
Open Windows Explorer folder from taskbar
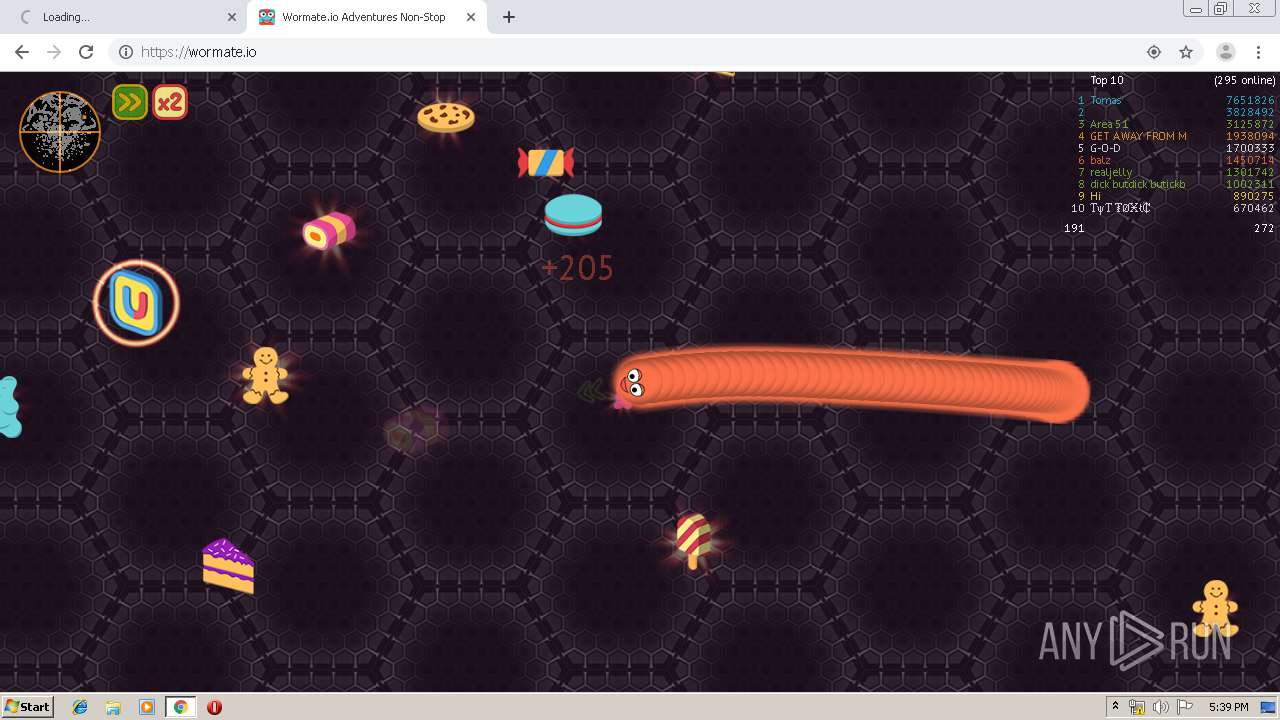point(113,707)
